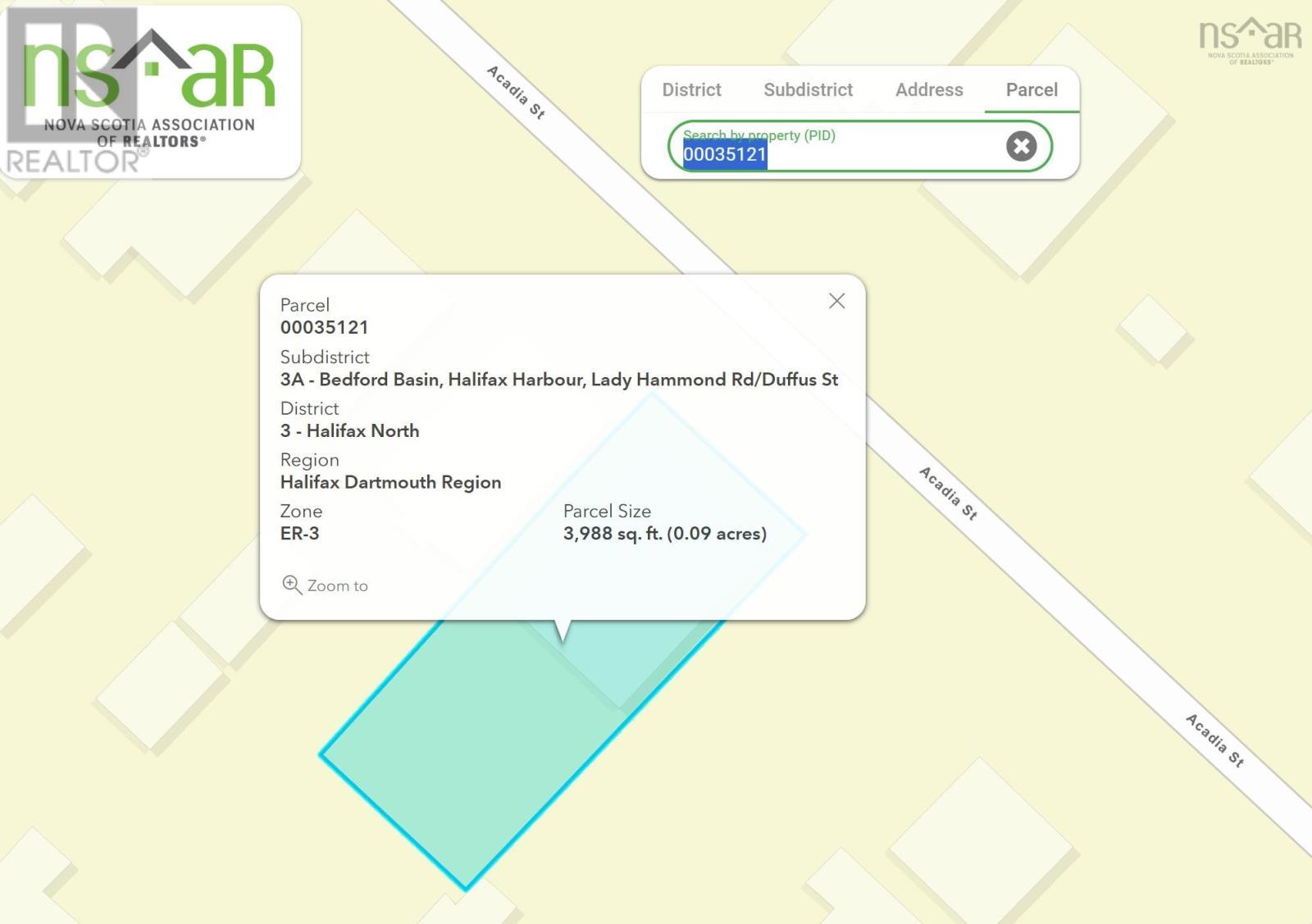Clear the PID search with the X icon
The image size is (1312, 924).
(x=1021, y=147)
